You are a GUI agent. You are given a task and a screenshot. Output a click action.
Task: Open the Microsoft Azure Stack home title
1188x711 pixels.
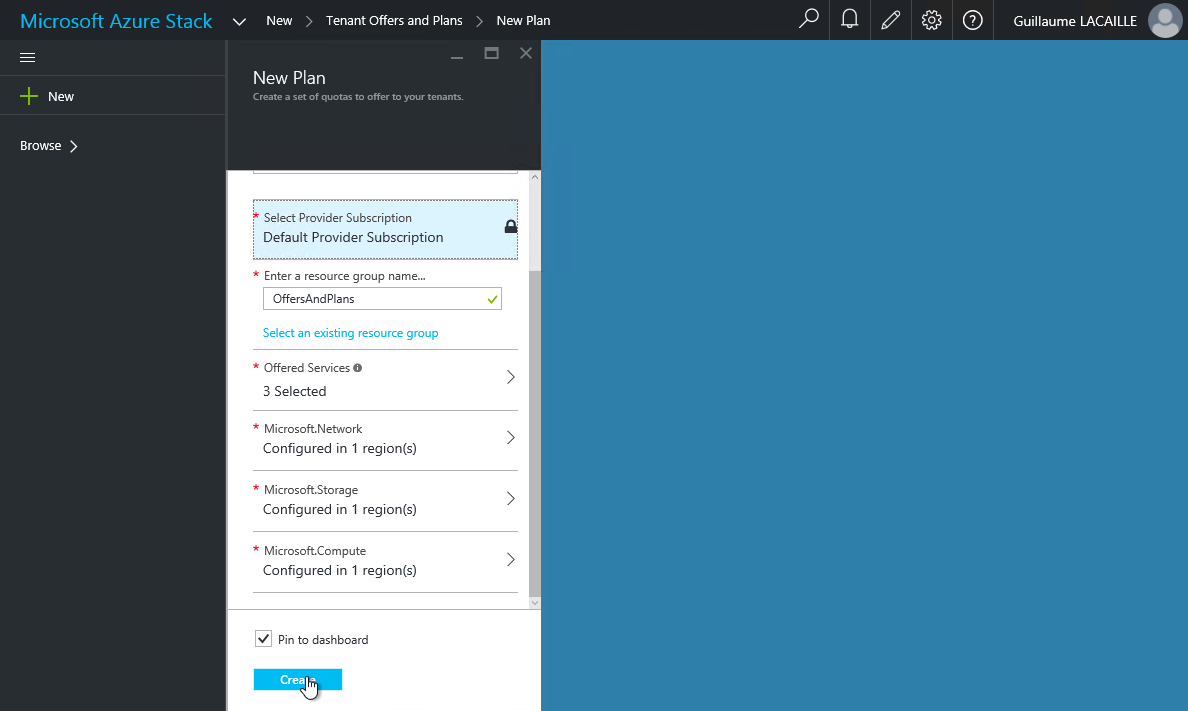point(116,21)
